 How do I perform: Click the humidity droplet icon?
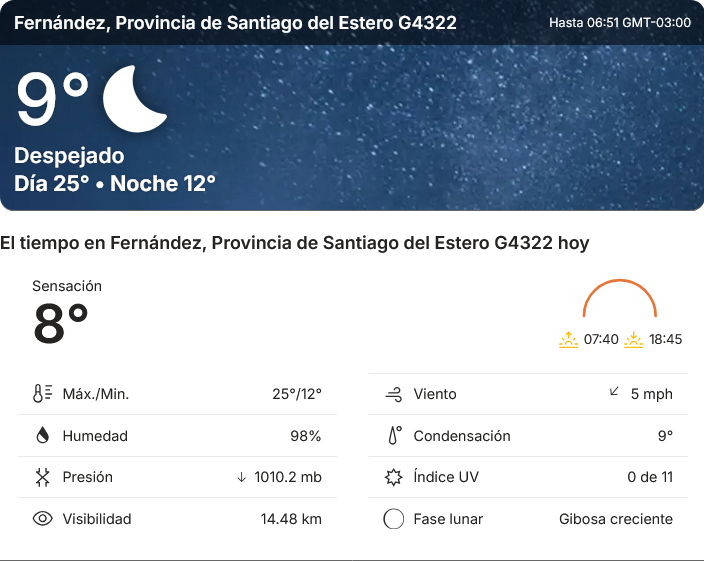(42, 436)
